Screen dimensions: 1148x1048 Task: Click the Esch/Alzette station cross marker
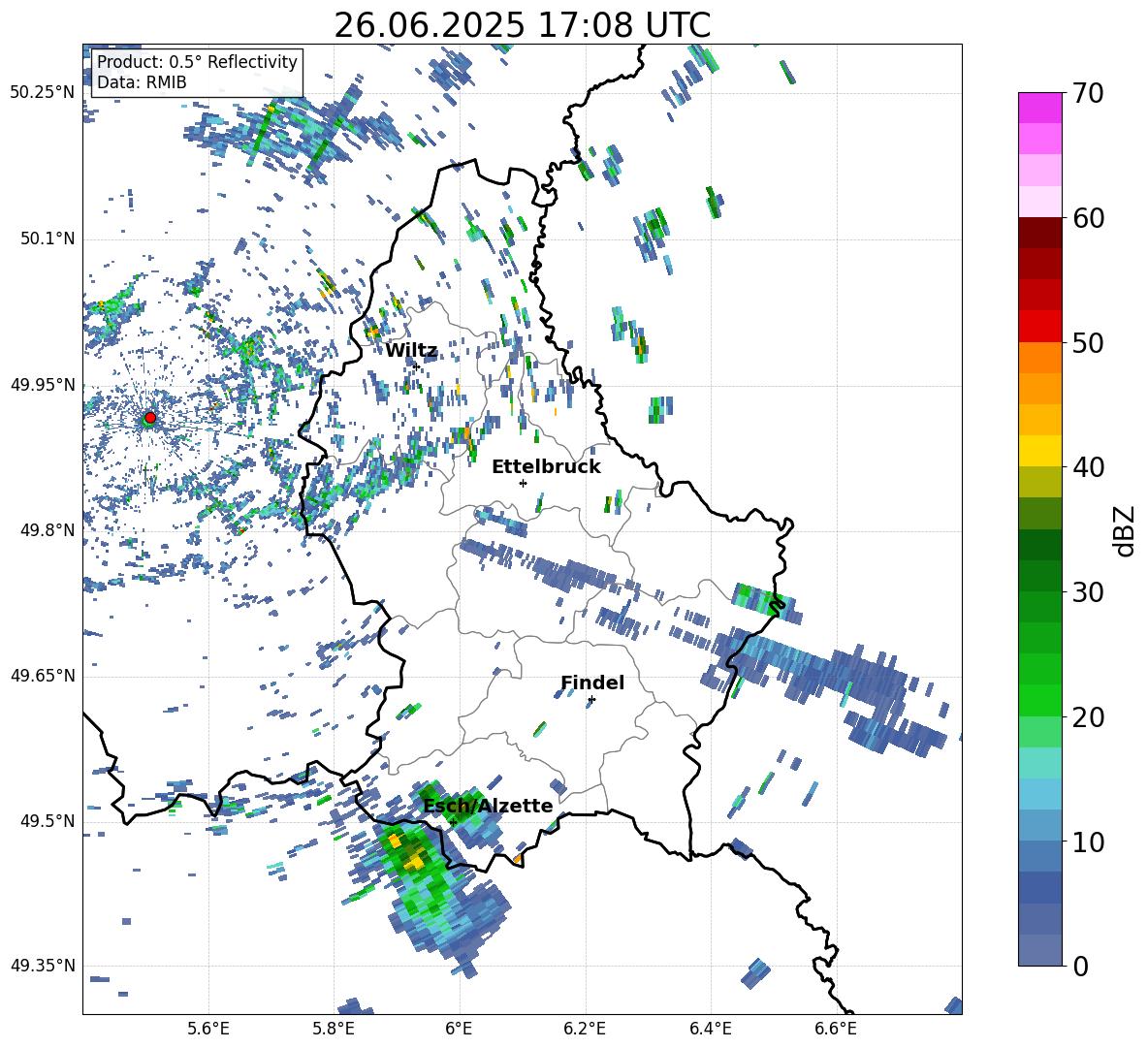click(x=453, y=822)
